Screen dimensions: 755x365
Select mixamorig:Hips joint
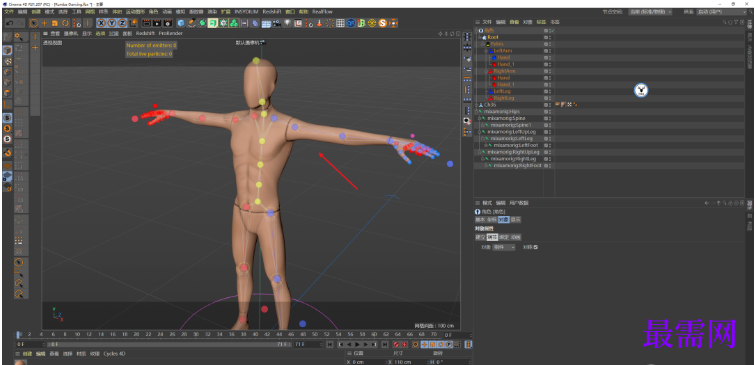(x=501, y=111)
